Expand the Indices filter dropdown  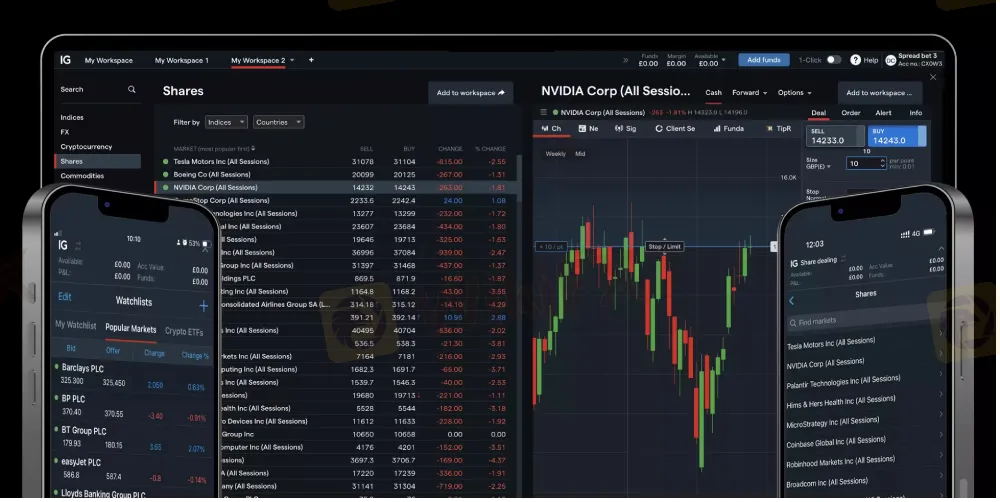(226, 122)
